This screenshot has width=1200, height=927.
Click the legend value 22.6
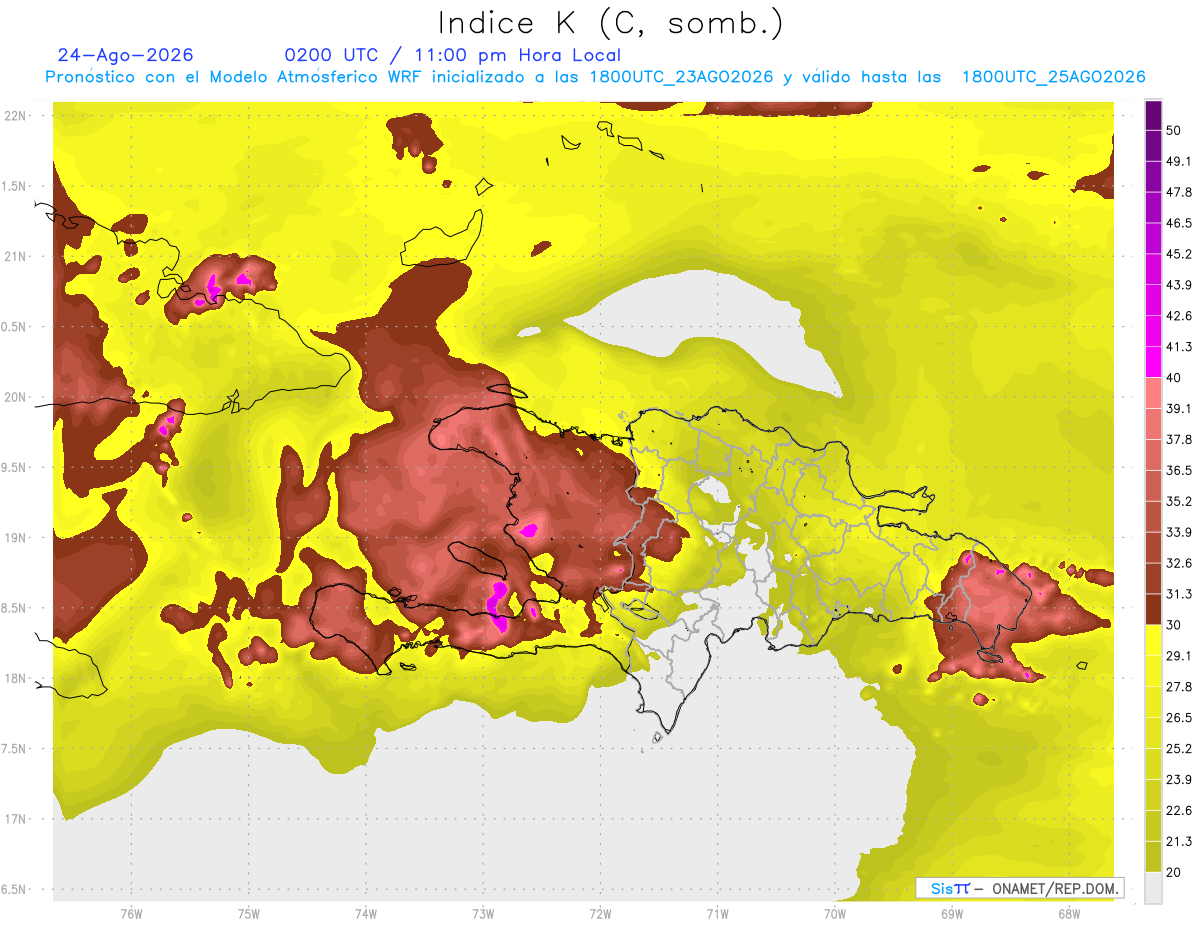(1180, 810)
